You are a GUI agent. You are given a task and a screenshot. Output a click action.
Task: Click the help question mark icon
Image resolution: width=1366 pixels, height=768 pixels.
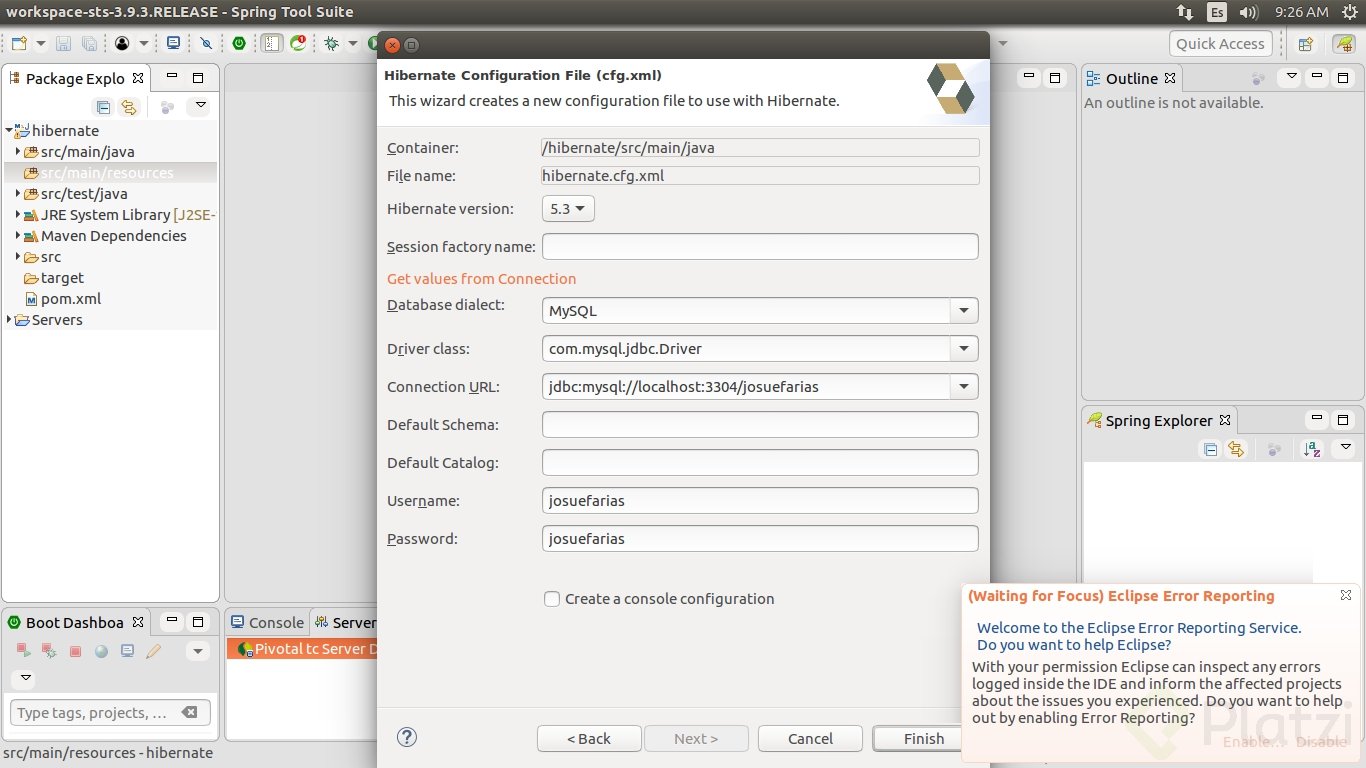pos(406,737)
